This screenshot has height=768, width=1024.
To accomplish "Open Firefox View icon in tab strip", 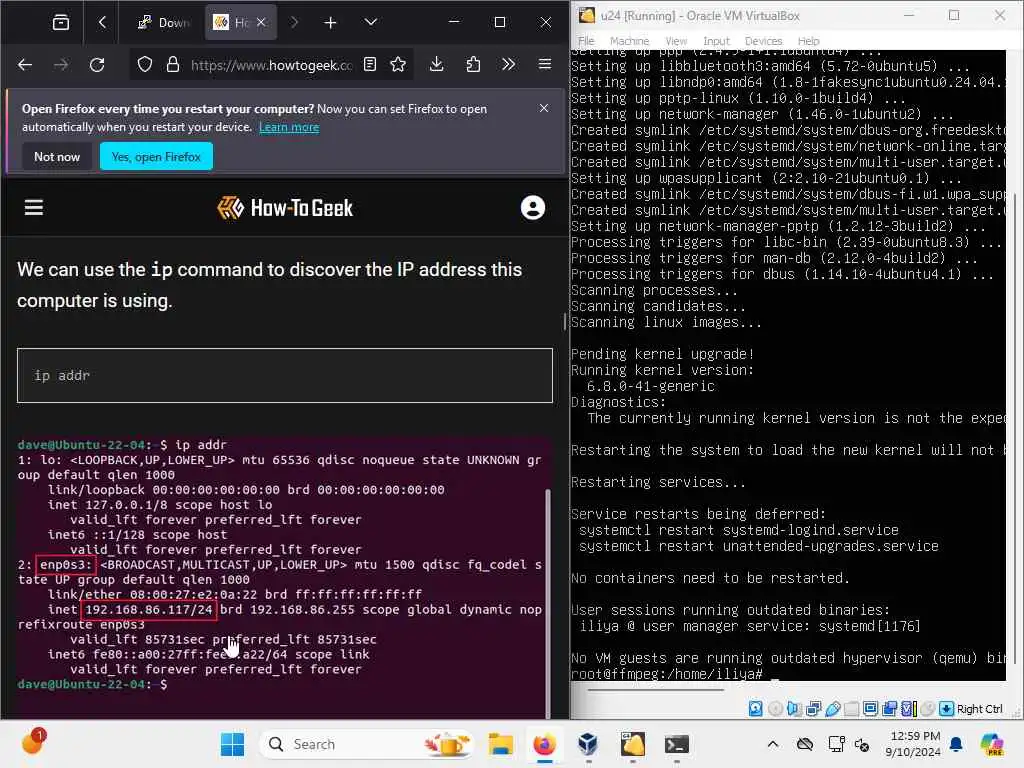I will point(61,23).
